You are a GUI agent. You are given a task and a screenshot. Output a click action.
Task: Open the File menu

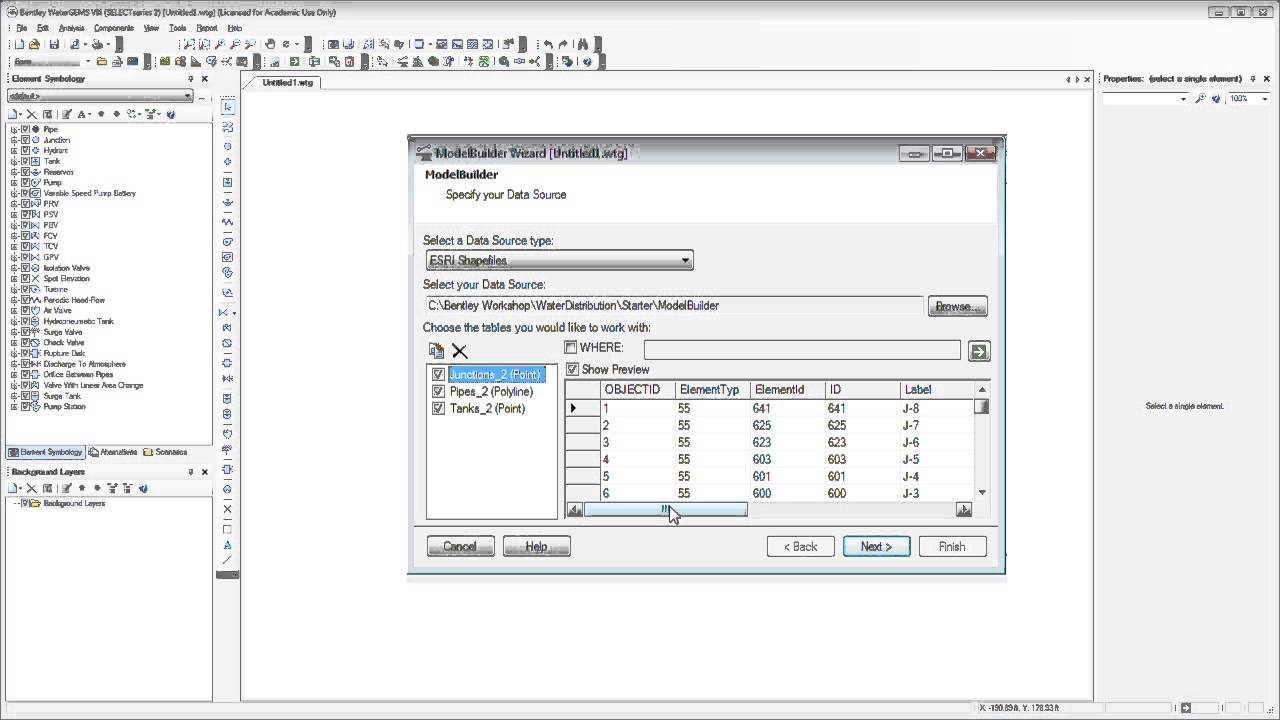click(21, 28)
